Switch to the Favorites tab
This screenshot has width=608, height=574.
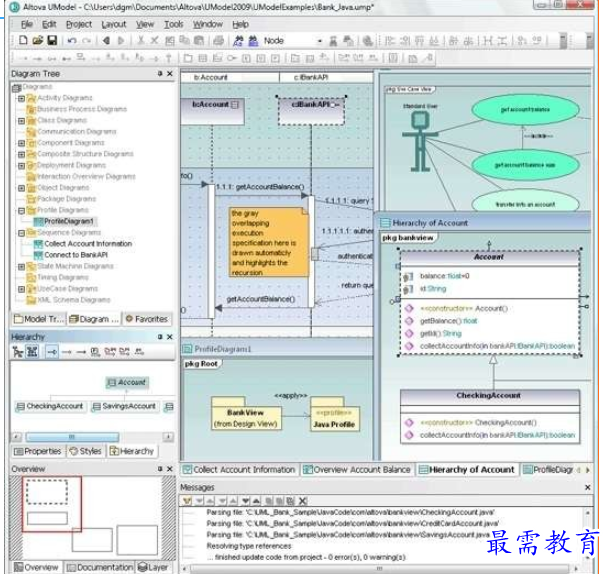(147, 319)
